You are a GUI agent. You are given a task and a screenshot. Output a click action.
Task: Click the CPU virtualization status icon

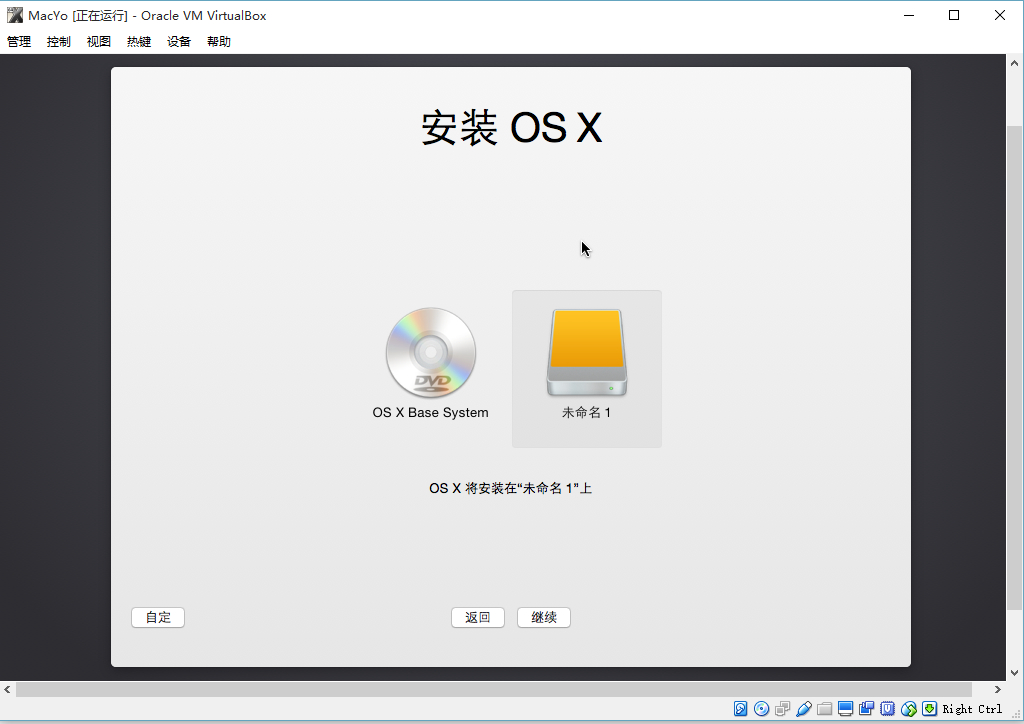(x=887, y=708)
